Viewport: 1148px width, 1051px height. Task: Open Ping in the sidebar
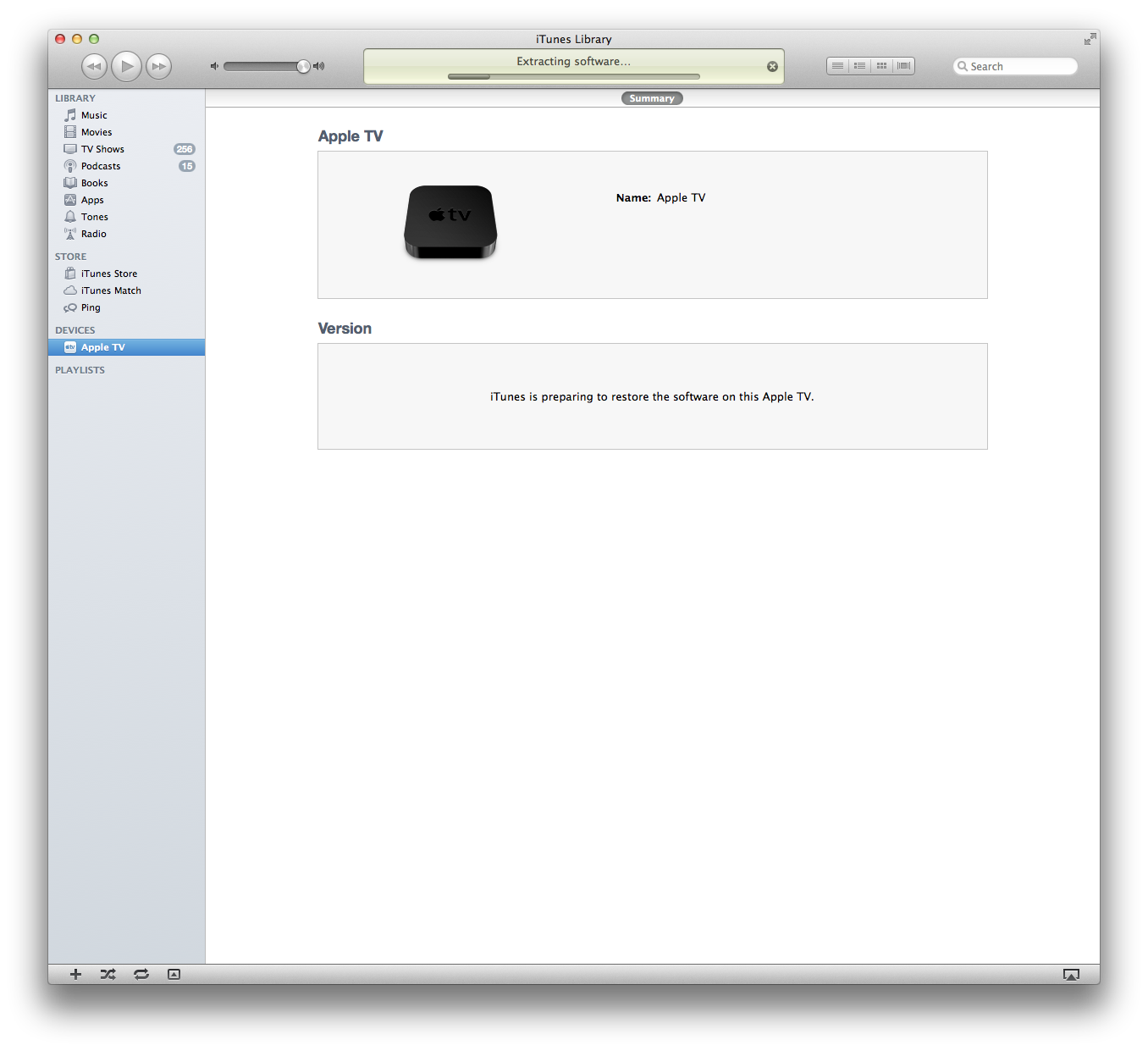pos(126,307)
